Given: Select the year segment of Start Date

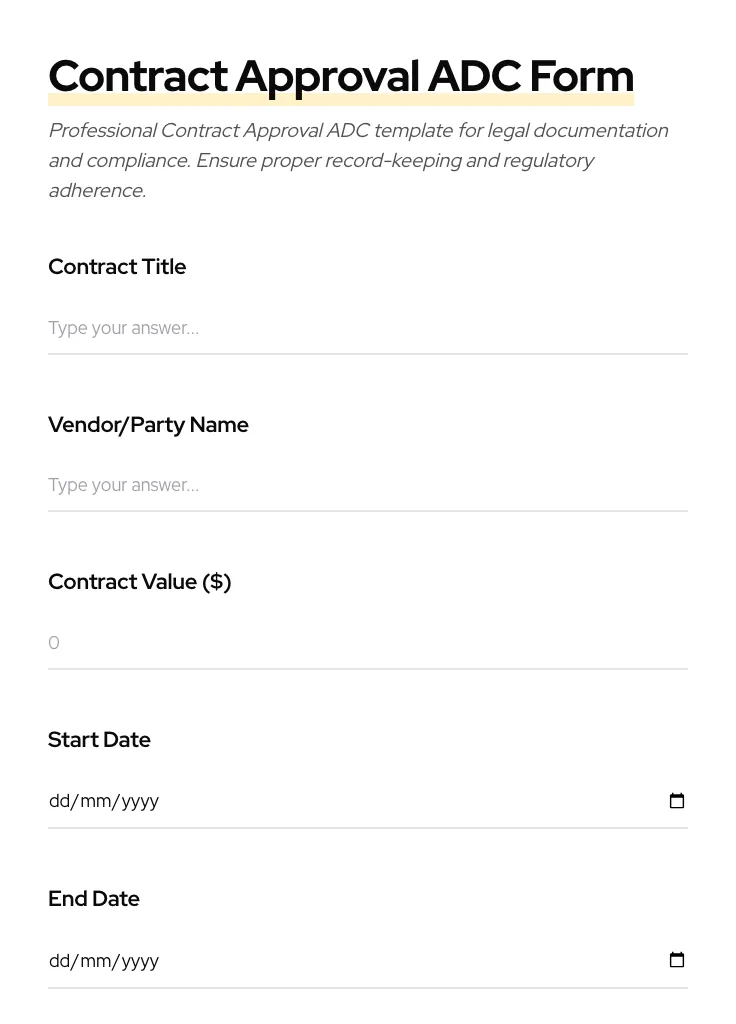Looking at the screenshot, I should [x=140, y=801].
